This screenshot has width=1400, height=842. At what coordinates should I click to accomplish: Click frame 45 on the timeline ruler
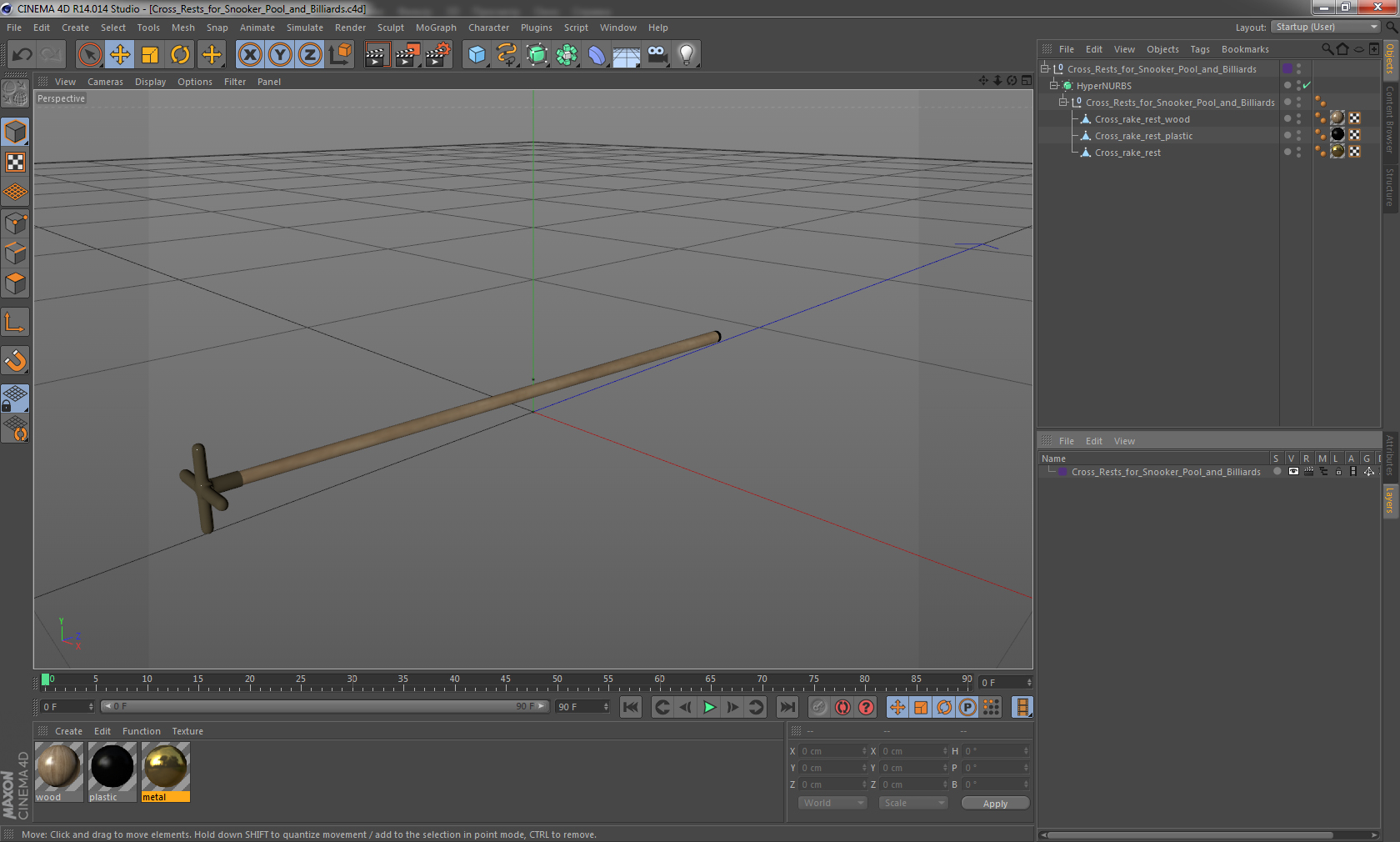point(505,681)
